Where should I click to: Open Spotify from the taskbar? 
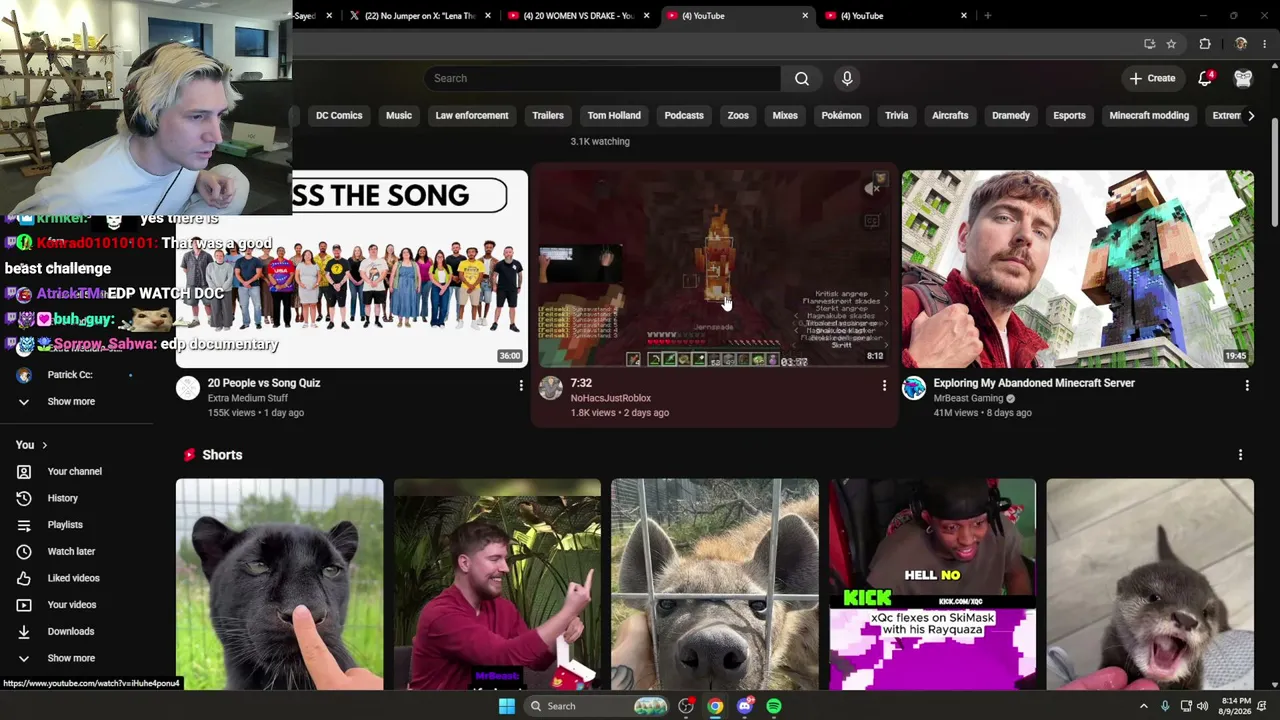coord(774,706)
